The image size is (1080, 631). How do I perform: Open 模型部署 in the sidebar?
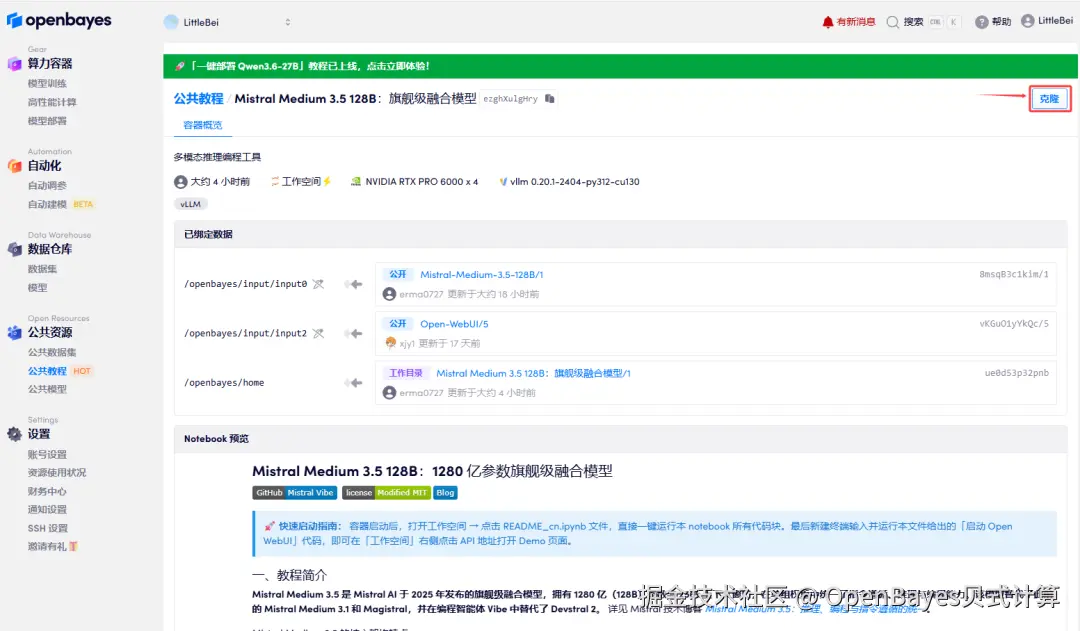(x=47, y=121)
